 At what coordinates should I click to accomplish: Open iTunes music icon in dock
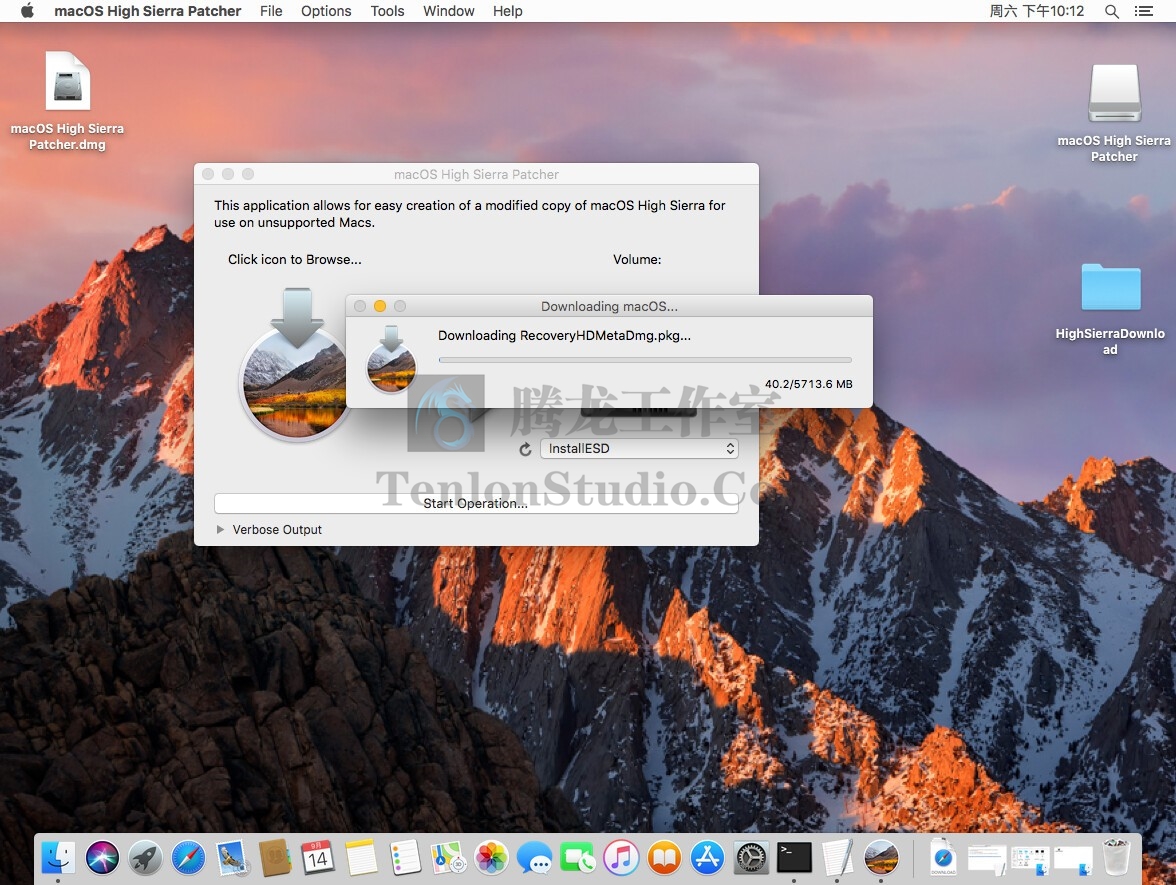click(621, 857)
